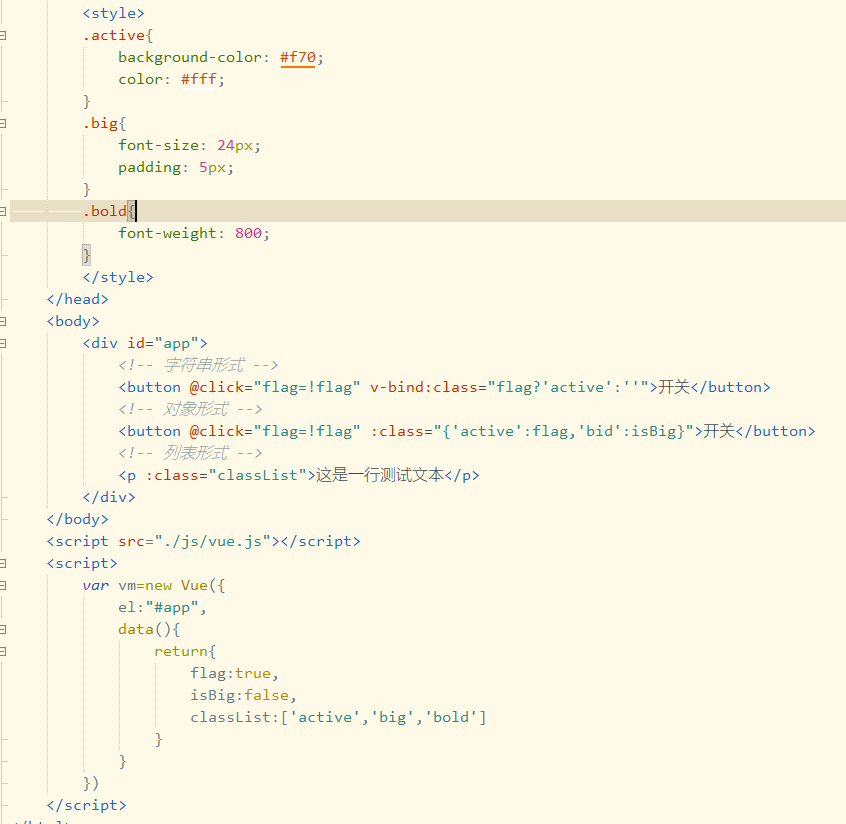Click the padding property

point(149,167)
